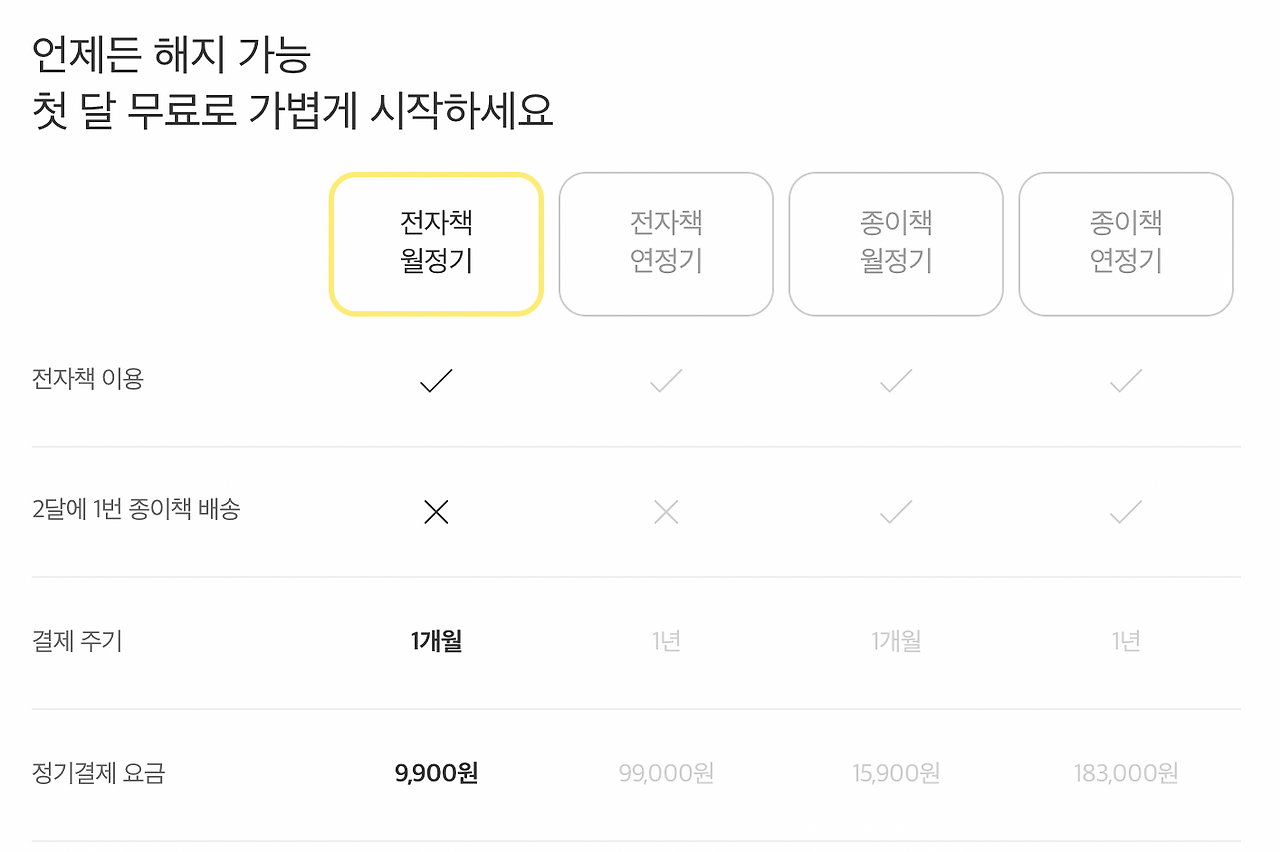This screenshot has height=852, width=1280.
Task: Click the 183,000원 price
Action: point(1126,773)
